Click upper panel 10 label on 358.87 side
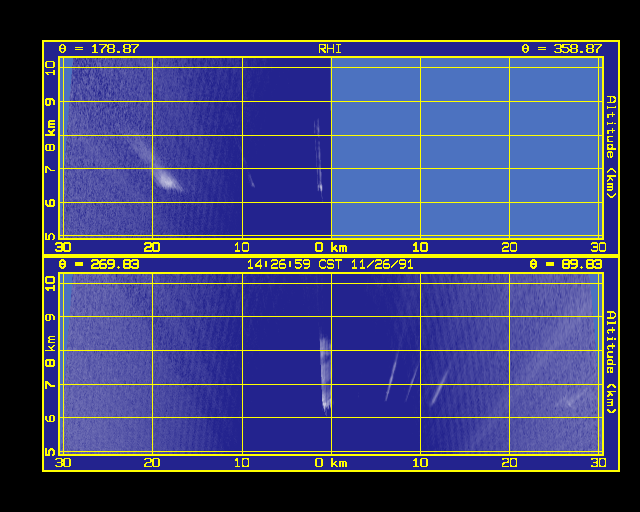640x512 pixels. click(x=420, y=247)
